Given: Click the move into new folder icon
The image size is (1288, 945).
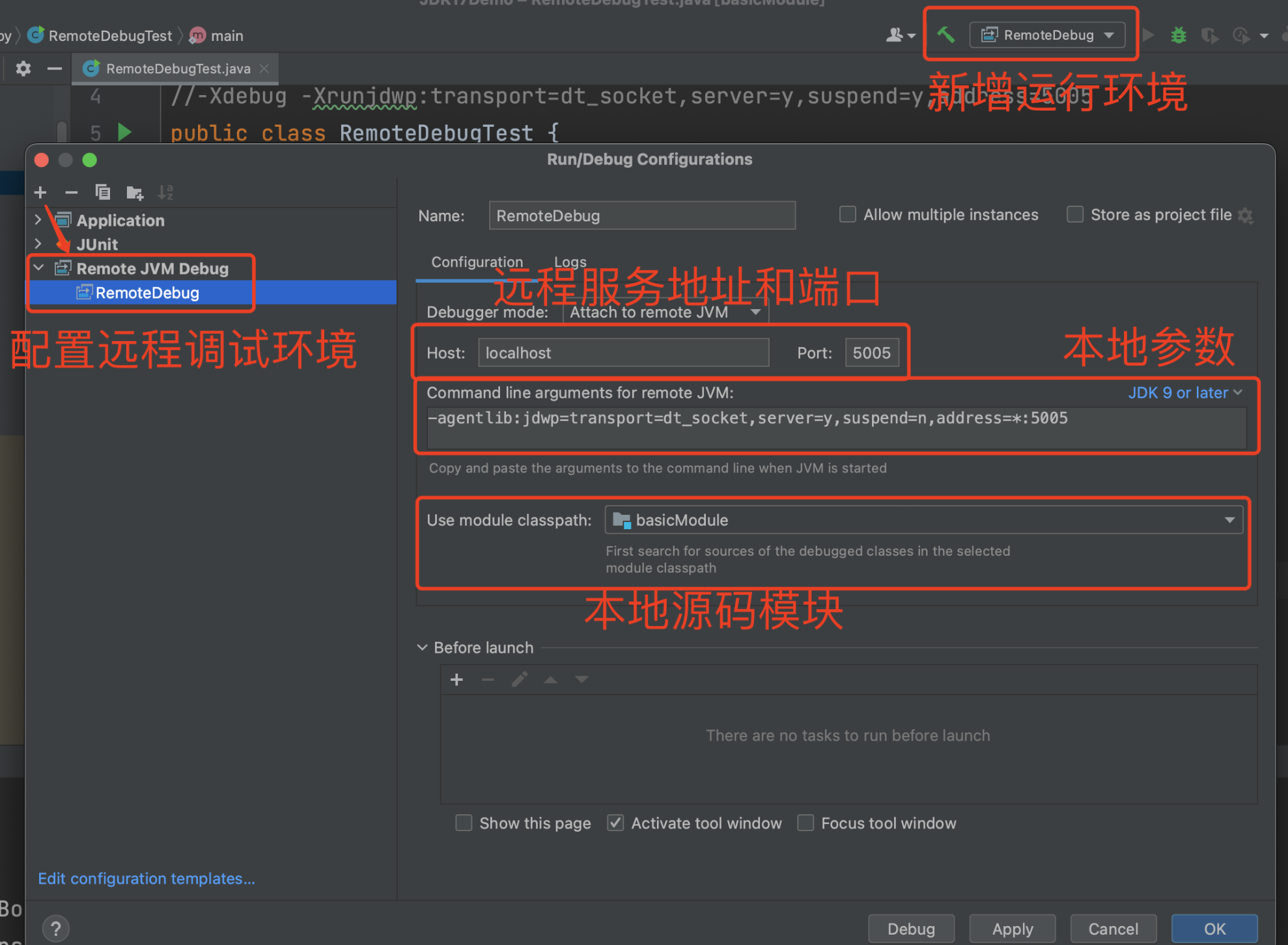Looking at the screenshot, I should (135, 193).
